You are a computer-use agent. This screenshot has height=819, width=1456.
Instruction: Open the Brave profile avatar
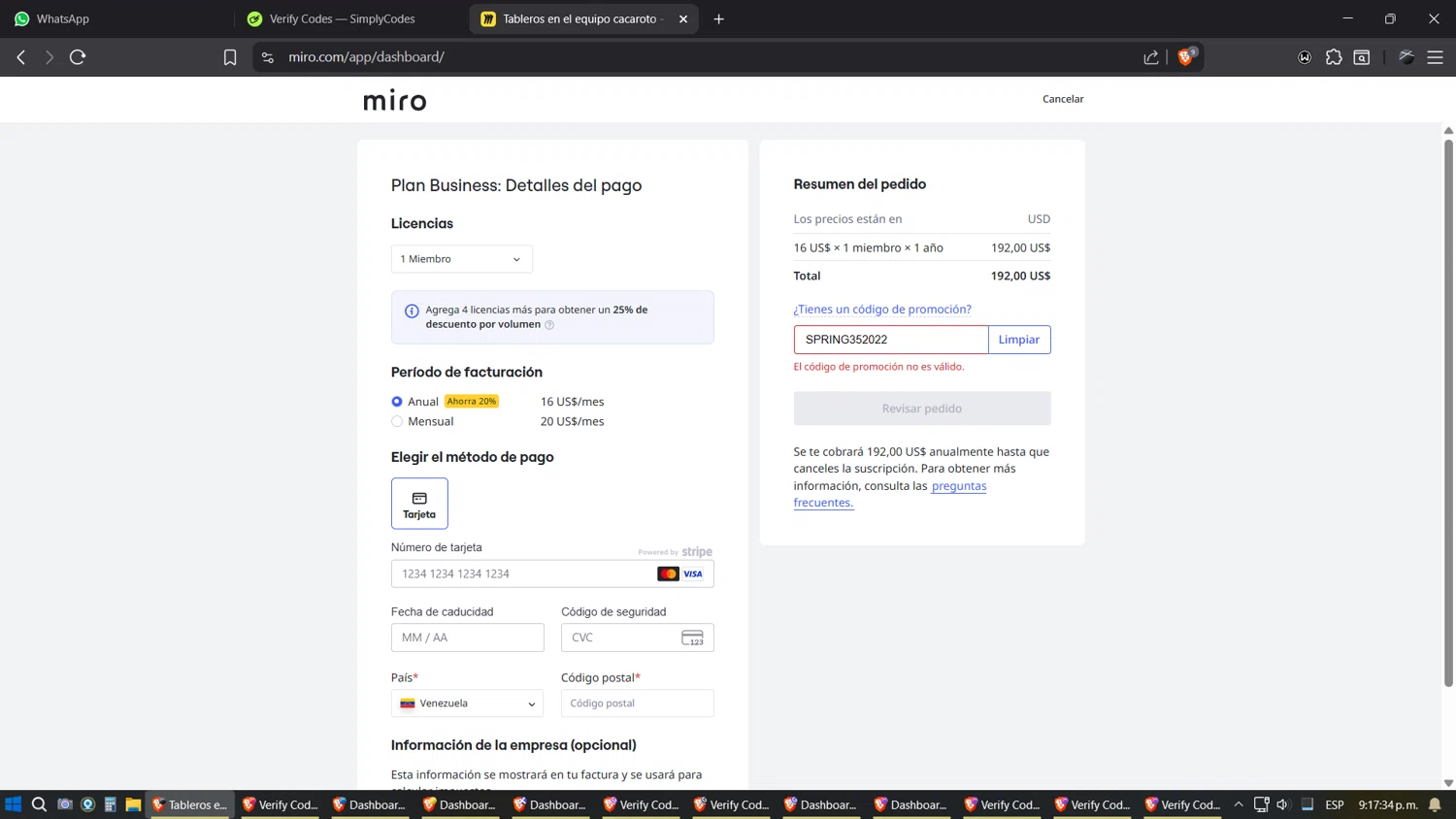pyautogui.click(x=1406, y=57)
